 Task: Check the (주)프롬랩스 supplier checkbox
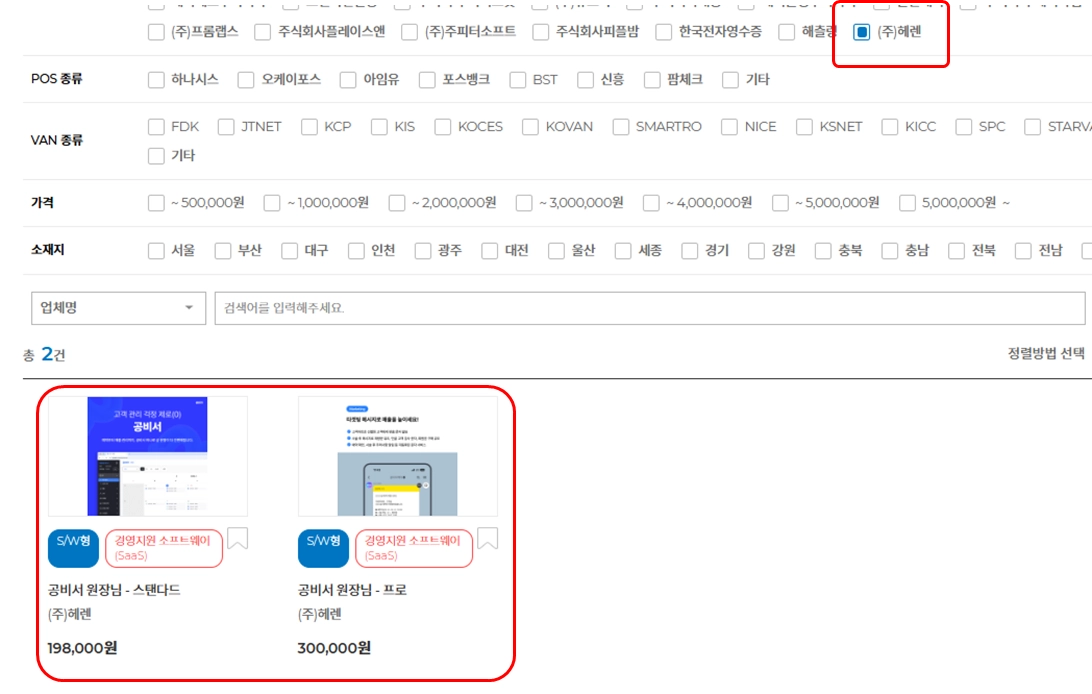[x=156, y=32]
